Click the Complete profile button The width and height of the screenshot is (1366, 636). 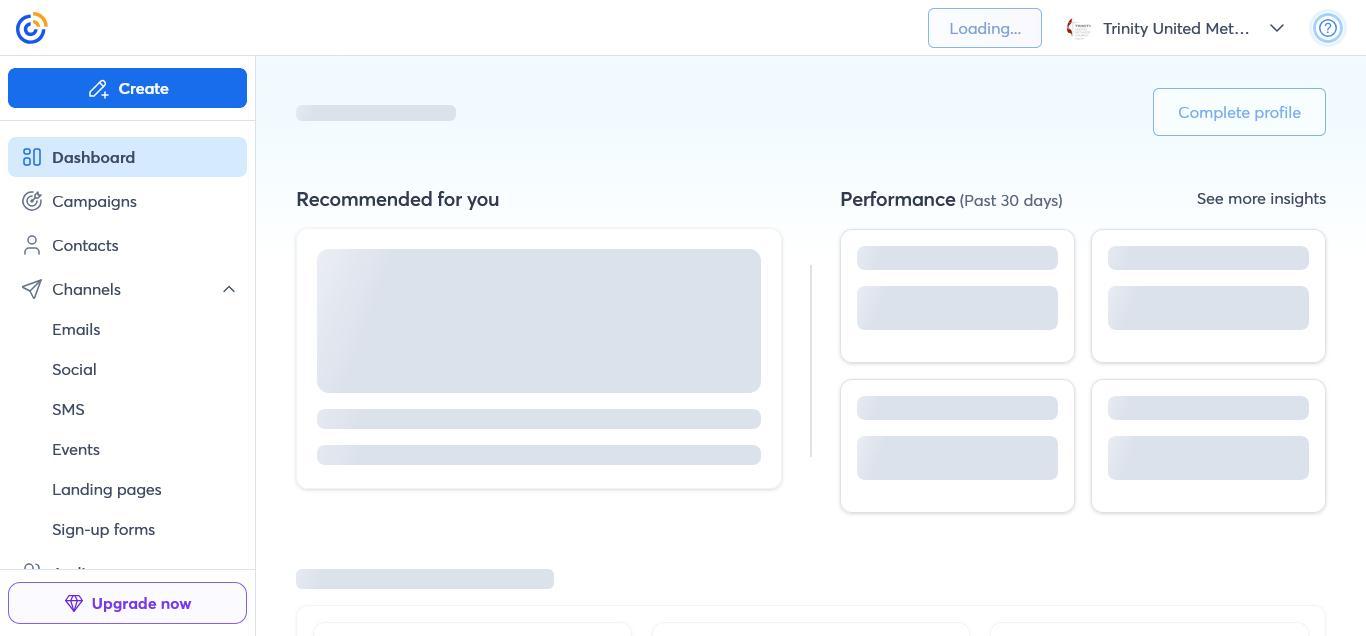coord(1239,112)
